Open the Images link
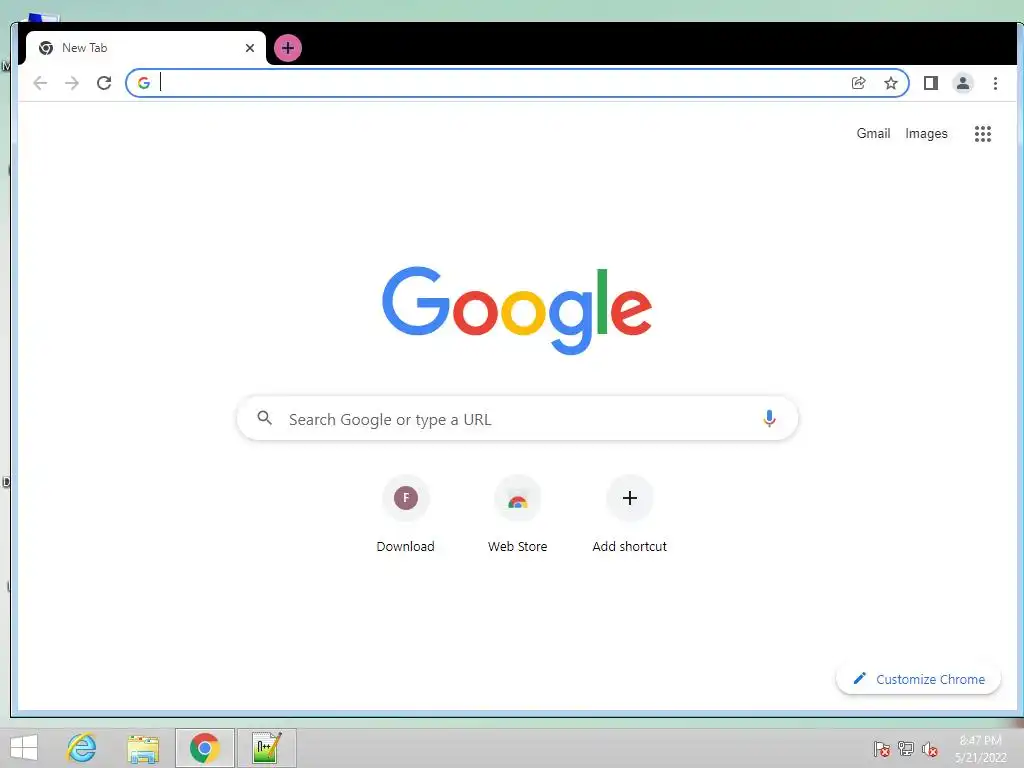The image size is (1024, 768). (926, 133)
